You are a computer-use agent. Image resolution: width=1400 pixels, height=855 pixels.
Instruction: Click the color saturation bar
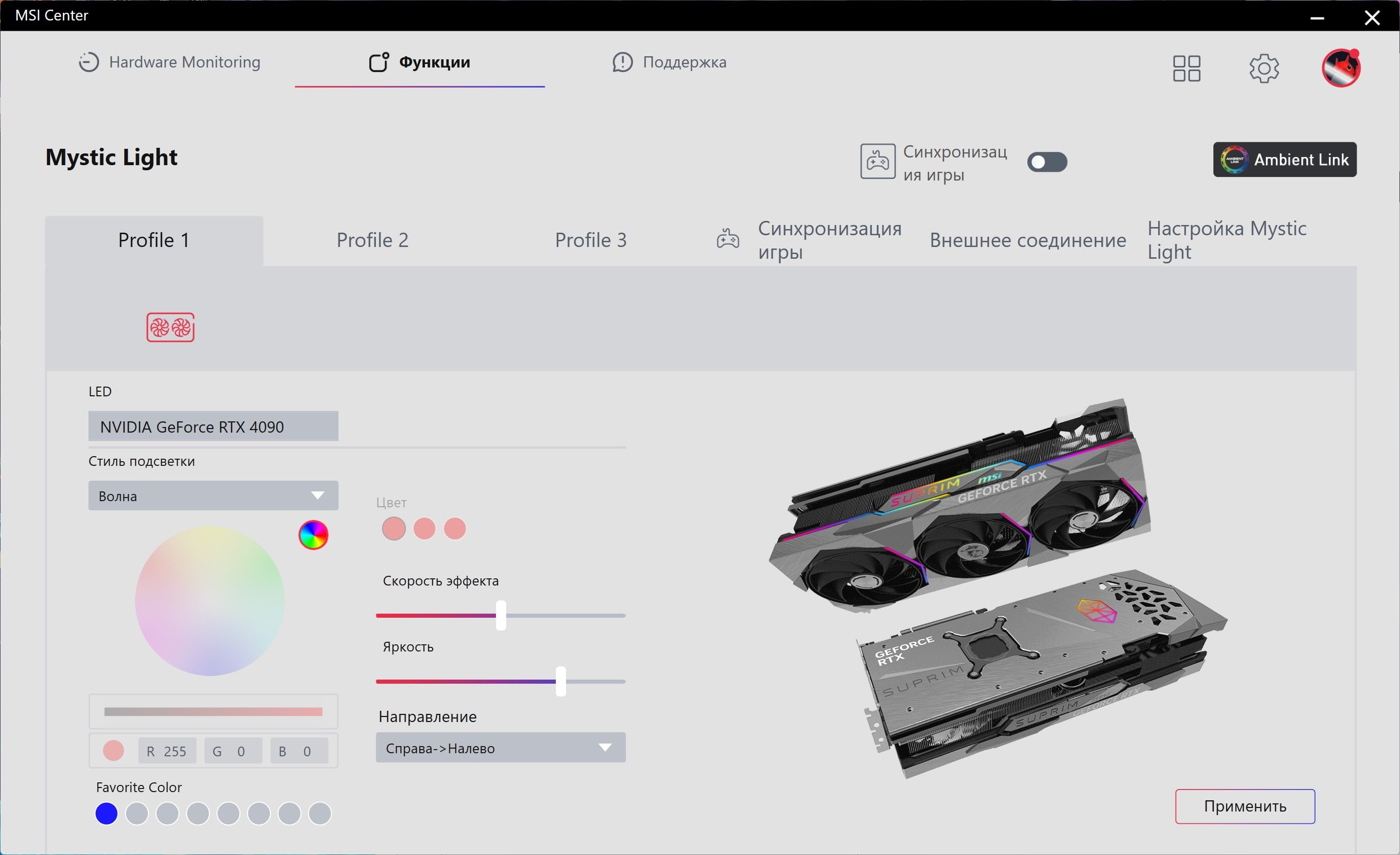click(213, 712)
